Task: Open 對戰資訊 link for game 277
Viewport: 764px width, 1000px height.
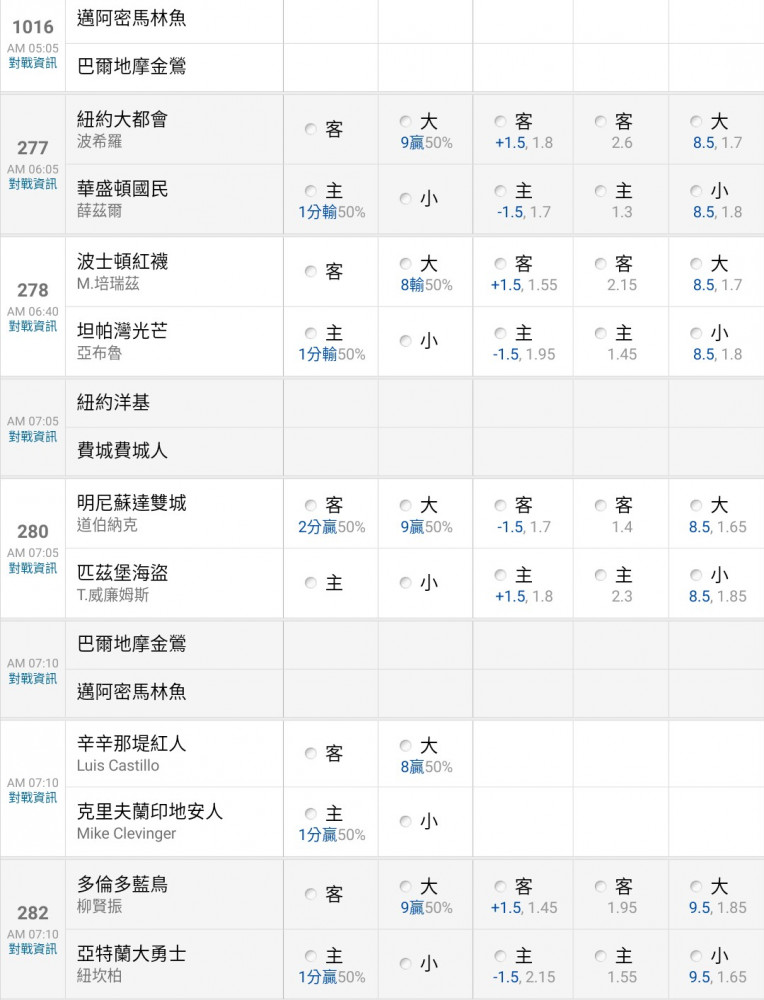Action: point(33,184)
